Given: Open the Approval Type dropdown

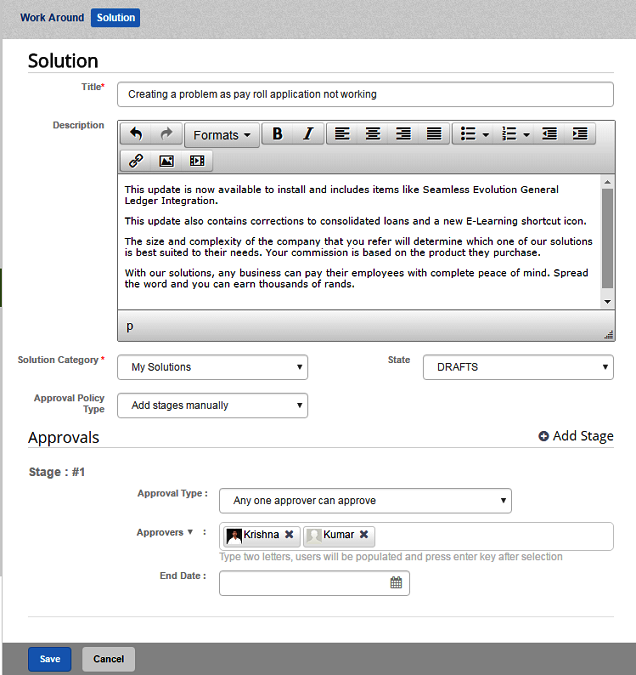Looking at the screenshot, I should coord(365,501).
